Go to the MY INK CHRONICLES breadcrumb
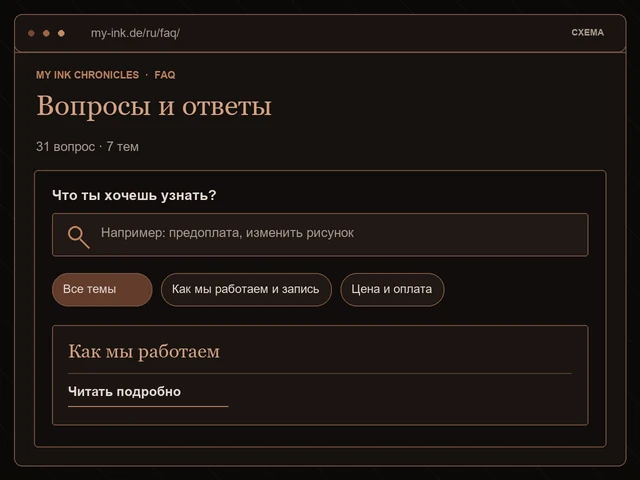640x480 pixels. (x=87, y=75)
